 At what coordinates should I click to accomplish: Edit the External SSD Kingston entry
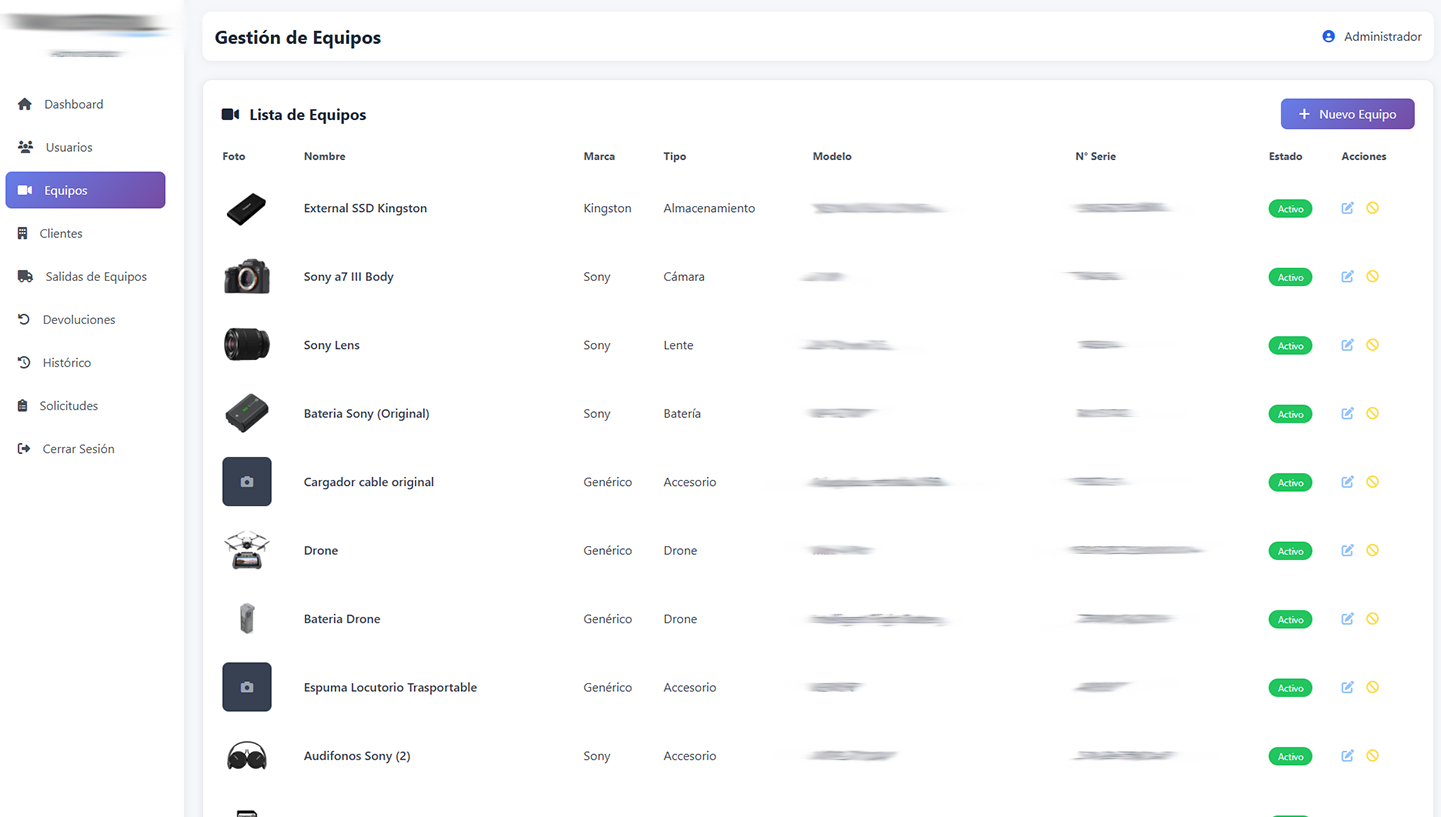pyautogui.click(x=1347, y=208)
